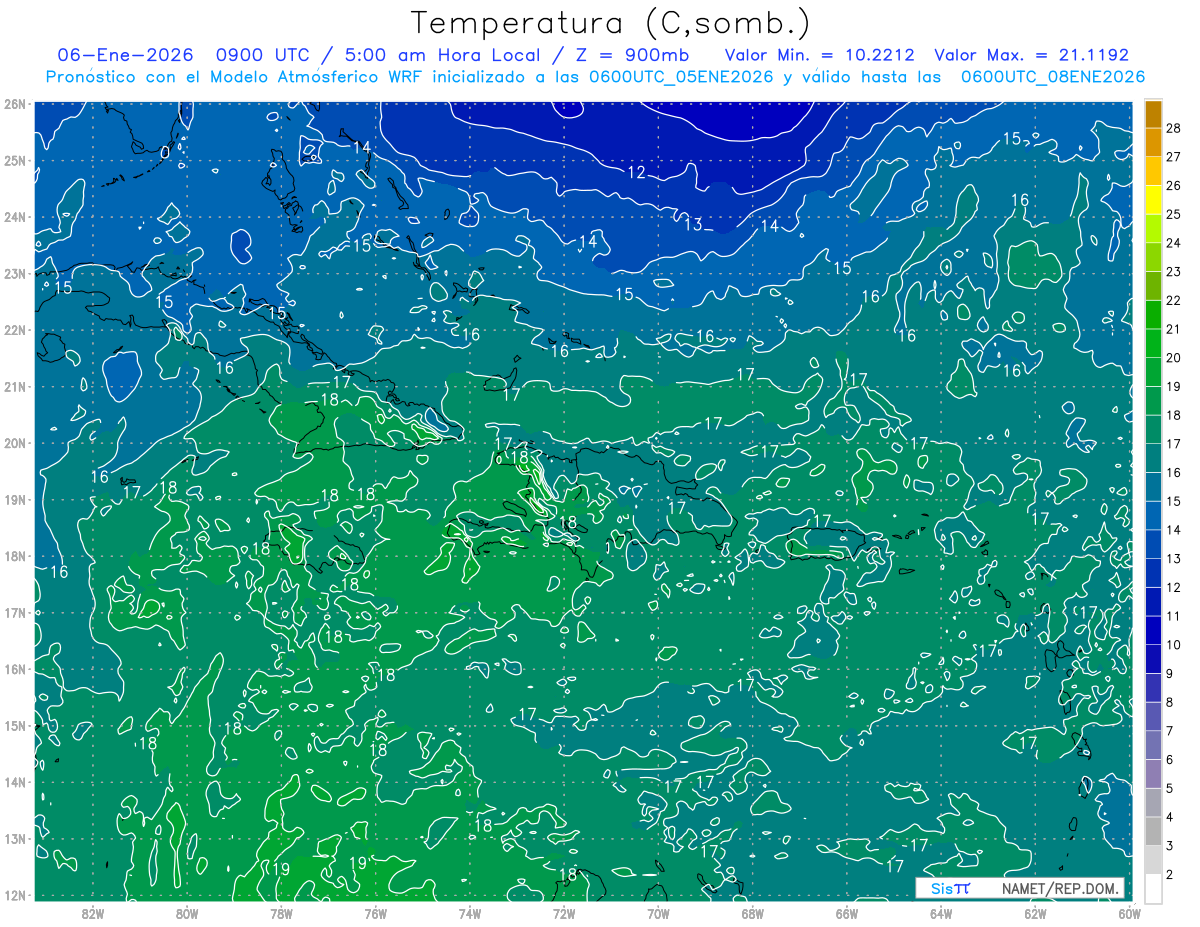Click the '82W' longitude axis label
The image size is (1200, 927).
point(92,913)
